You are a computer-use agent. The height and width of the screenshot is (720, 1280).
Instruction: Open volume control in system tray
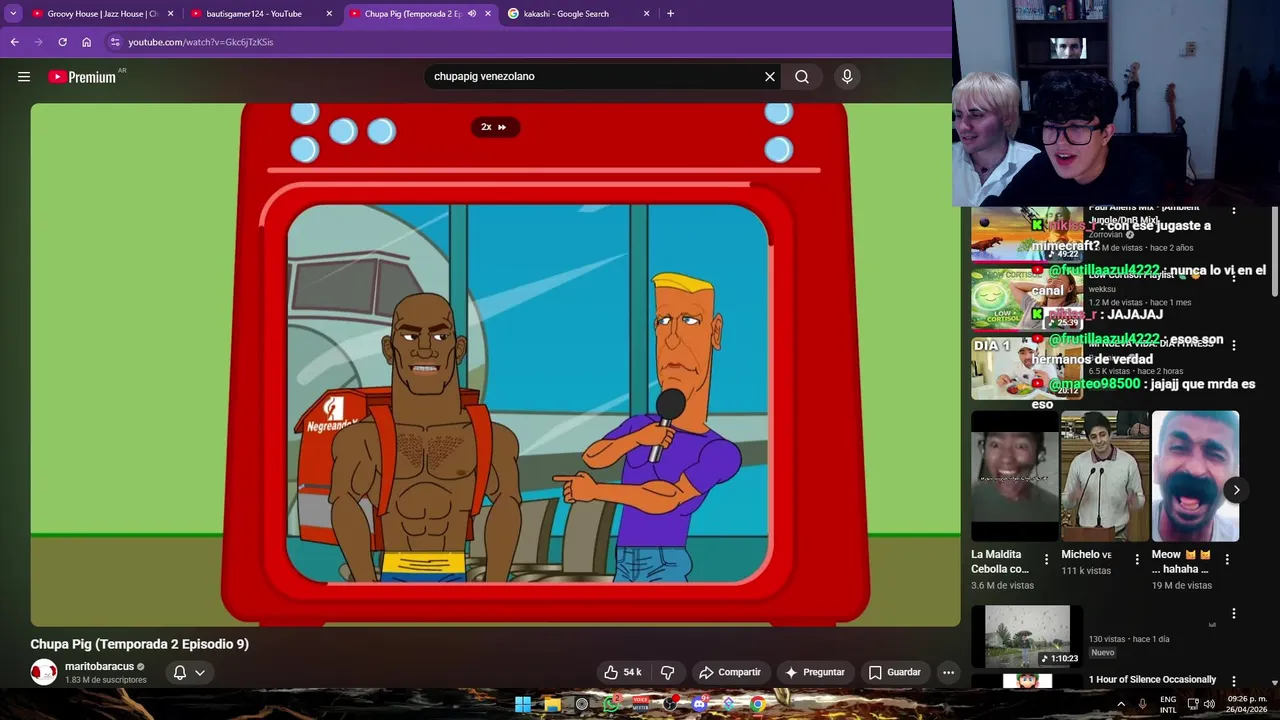click(1209, 704)
